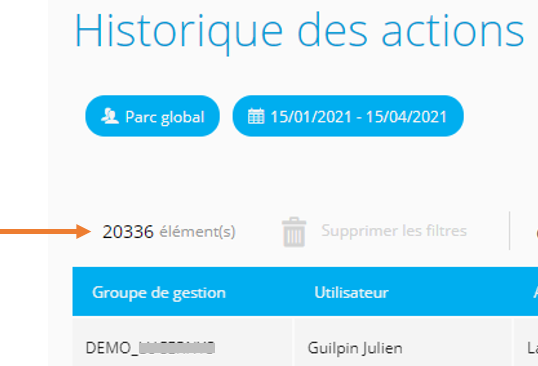The image size is (538, 366).
Task: Click the 20336 élément(s) count
Action: coord(169,232)
